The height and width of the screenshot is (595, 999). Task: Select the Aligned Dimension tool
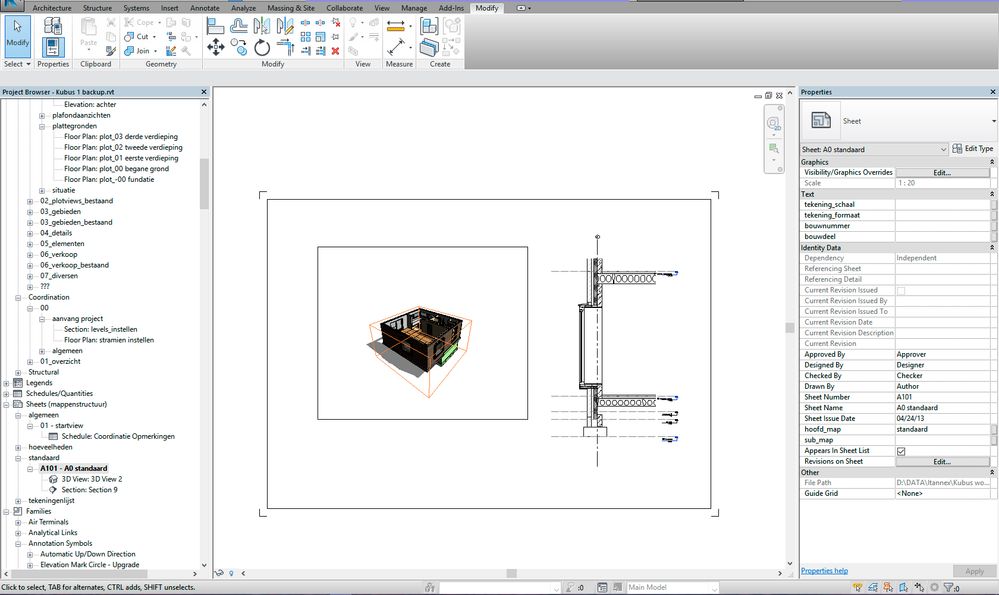396,26
